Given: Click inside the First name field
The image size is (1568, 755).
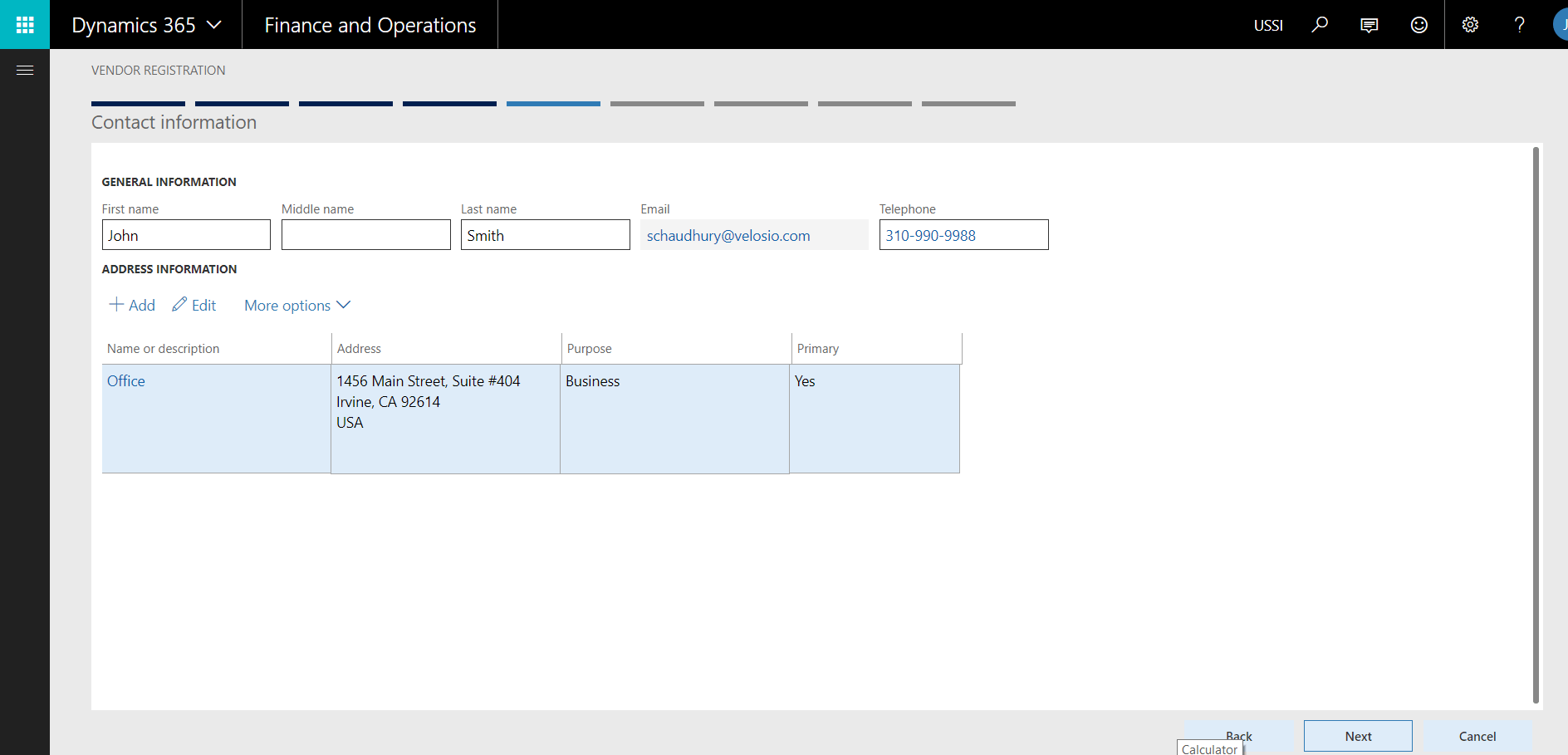Looking at the screenshot, I should click(x=185, y=234).
